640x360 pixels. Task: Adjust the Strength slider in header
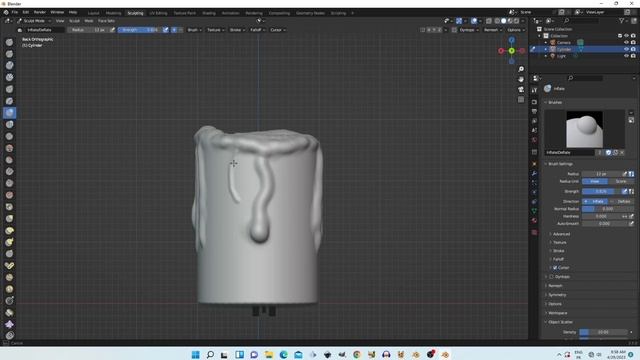pyautogui.click(x=140, y=30)
